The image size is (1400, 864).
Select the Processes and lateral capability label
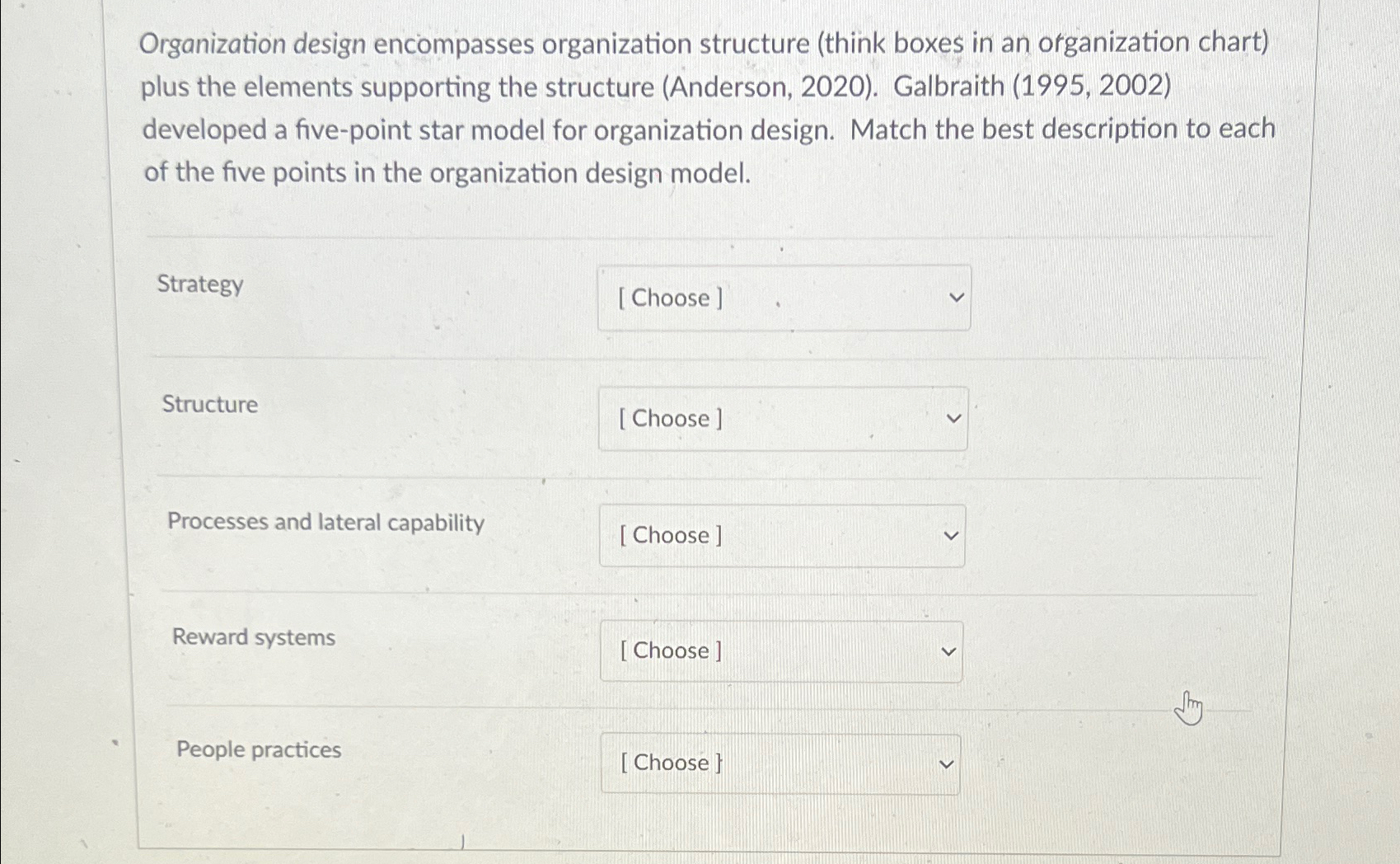click(x=326, y=523)
